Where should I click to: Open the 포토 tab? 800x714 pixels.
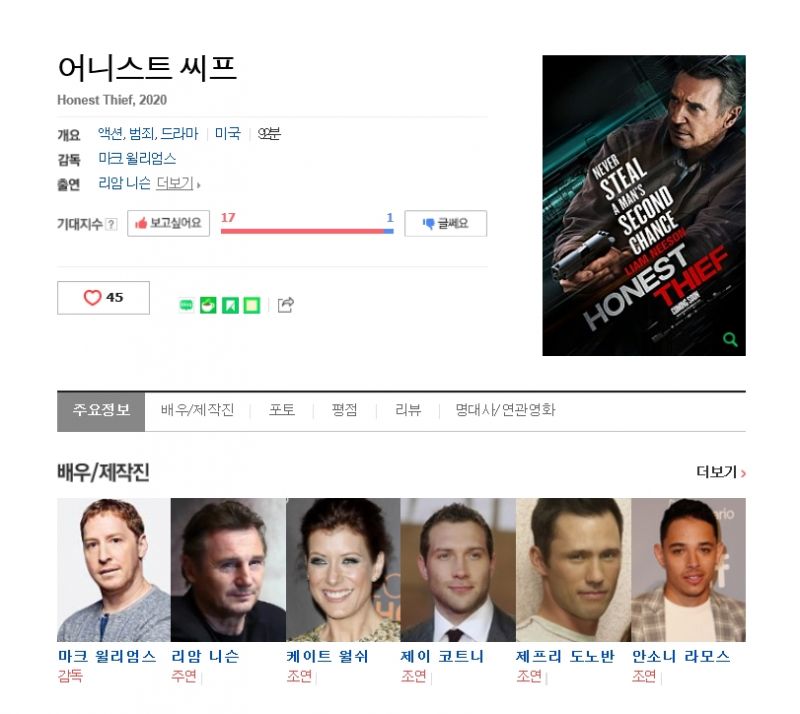pyautogui.click(x=282, y=410)
